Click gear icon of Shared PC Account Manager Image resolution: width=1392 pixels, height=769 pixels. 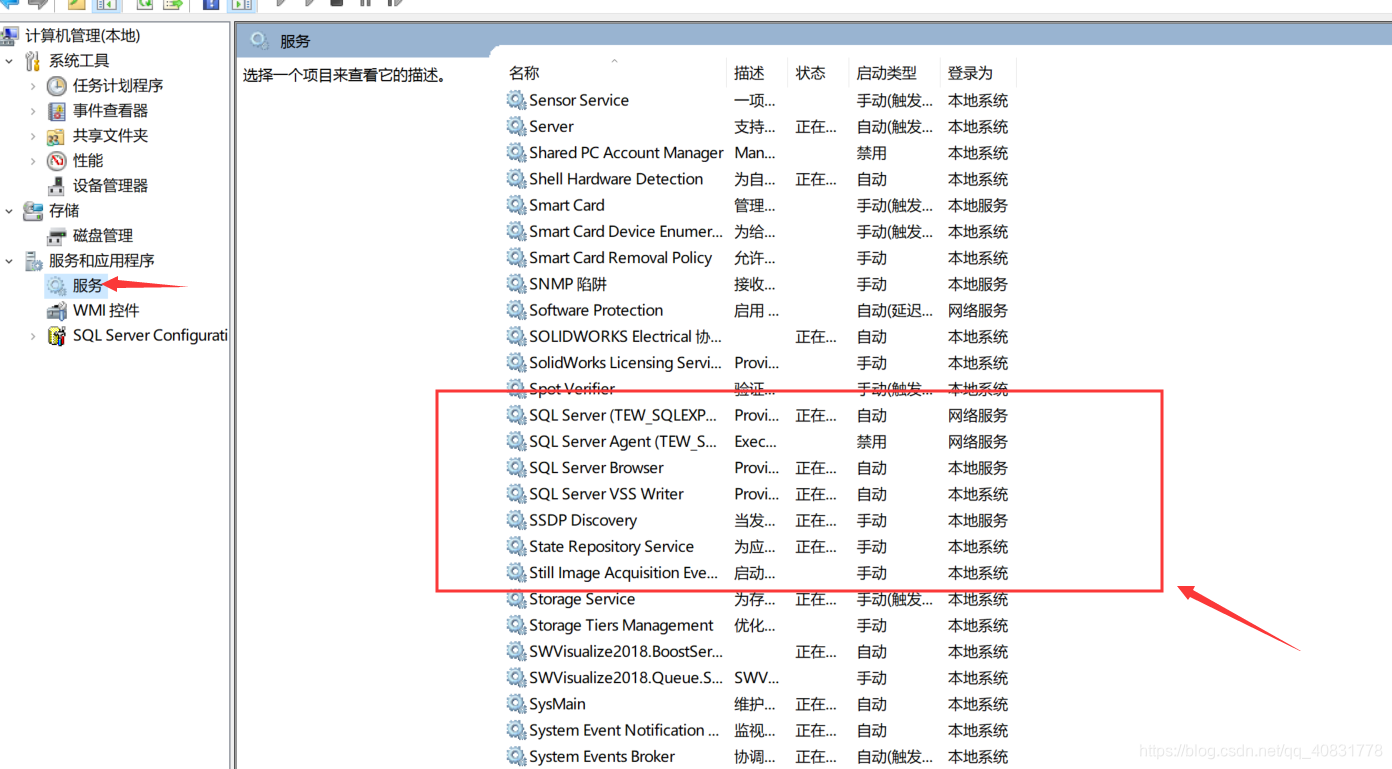[516, 152]
